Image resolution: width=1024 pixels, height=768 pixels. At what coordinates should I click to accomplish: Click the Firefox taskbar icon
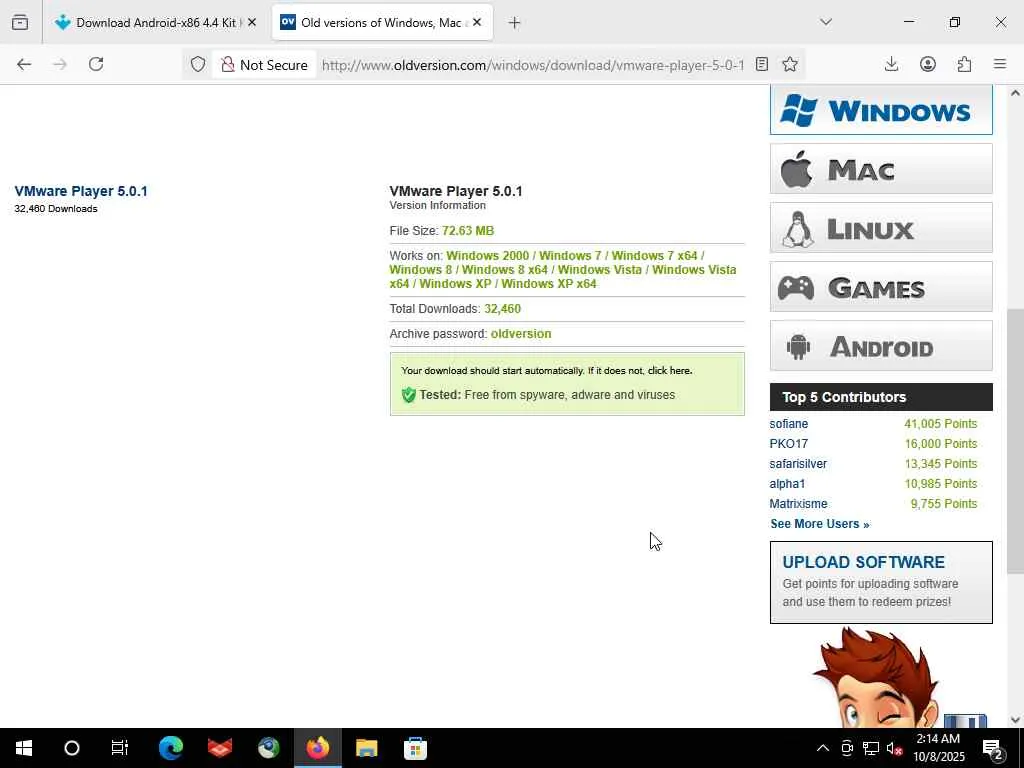pyautogui.click(x=318, y=748)
